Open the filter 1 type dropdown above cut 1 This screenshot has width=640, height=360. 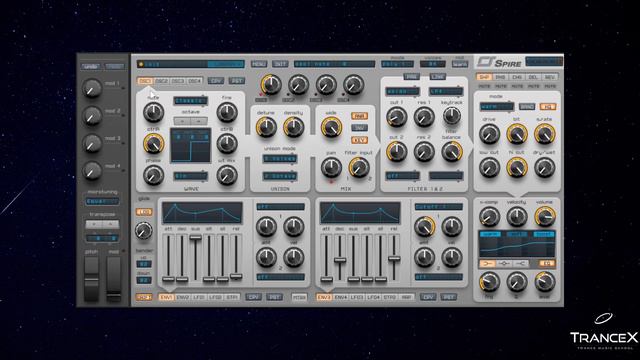[x=402, y=91]
